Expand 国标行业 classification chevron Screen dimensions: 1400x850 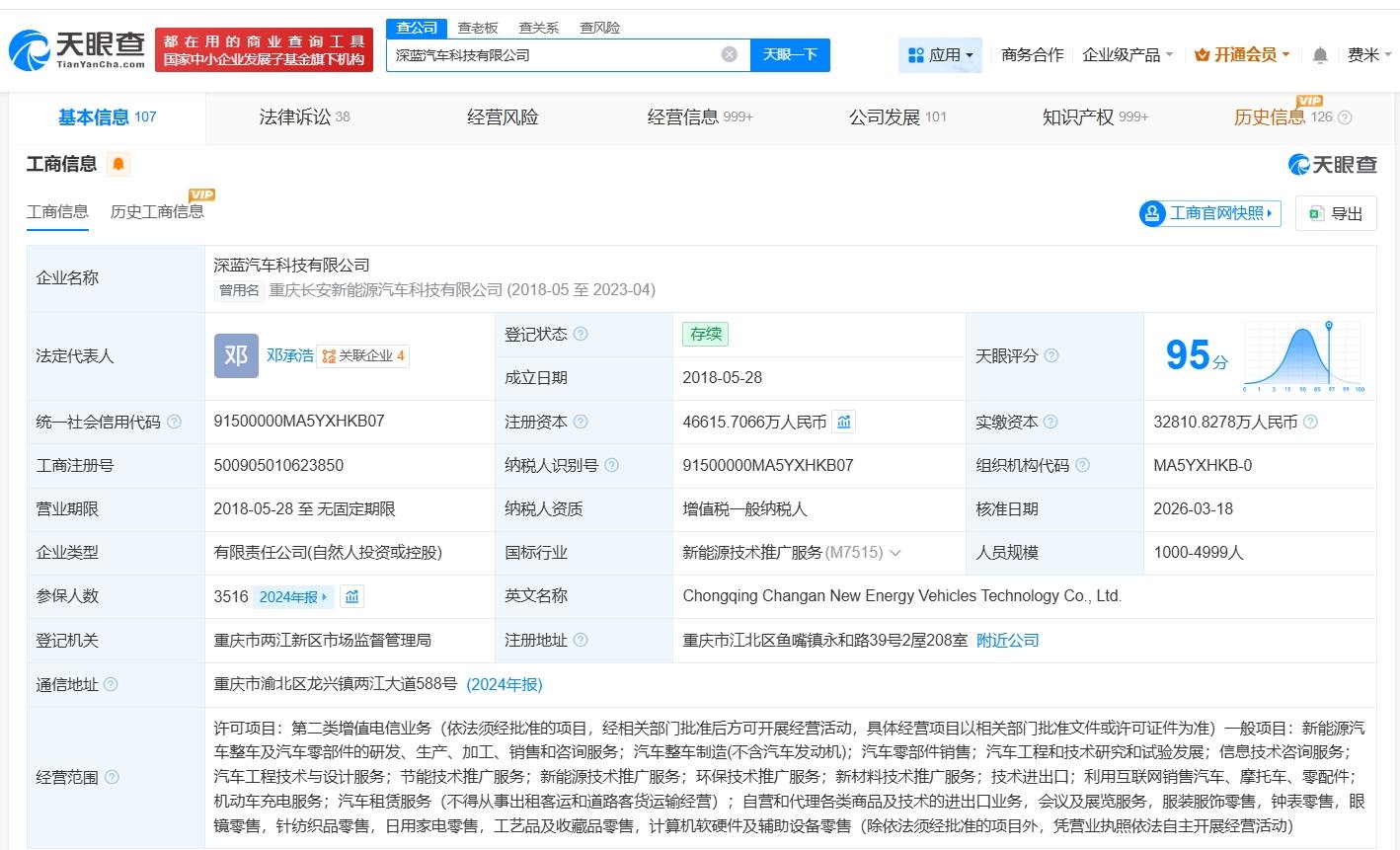(x=895, y=553)
